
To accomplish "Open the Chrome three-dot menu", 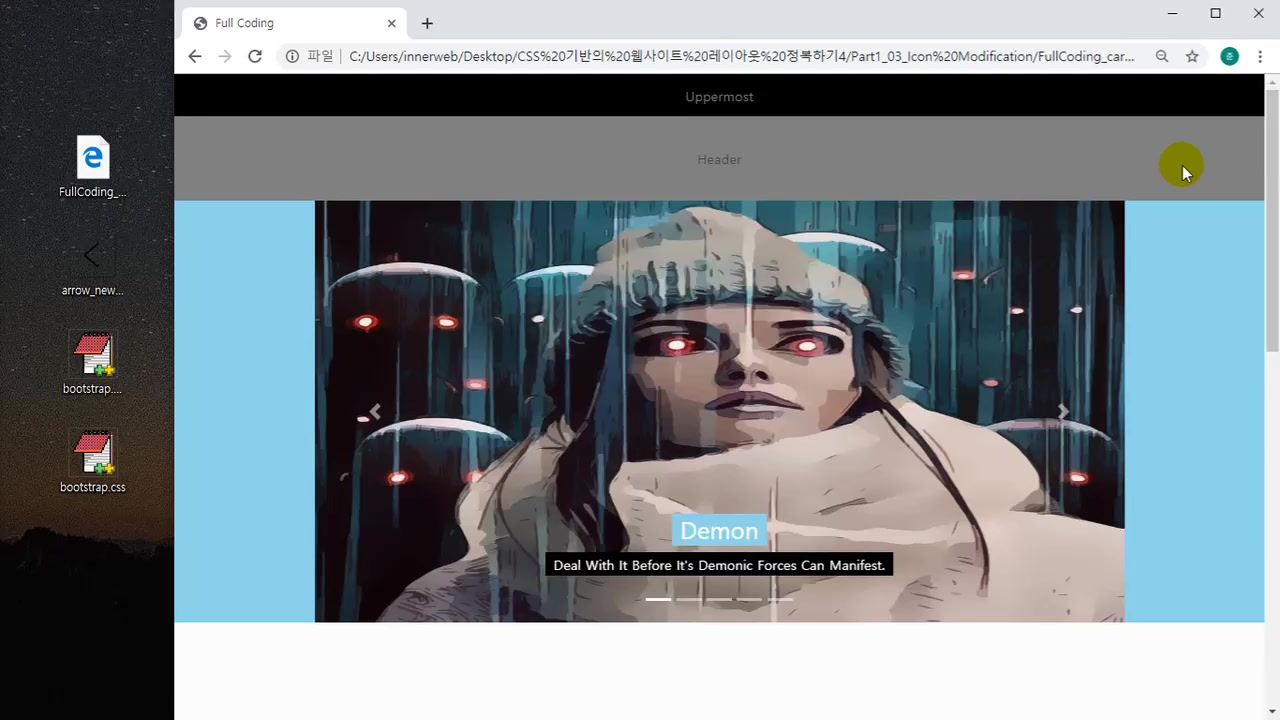I will [1260, 57].
